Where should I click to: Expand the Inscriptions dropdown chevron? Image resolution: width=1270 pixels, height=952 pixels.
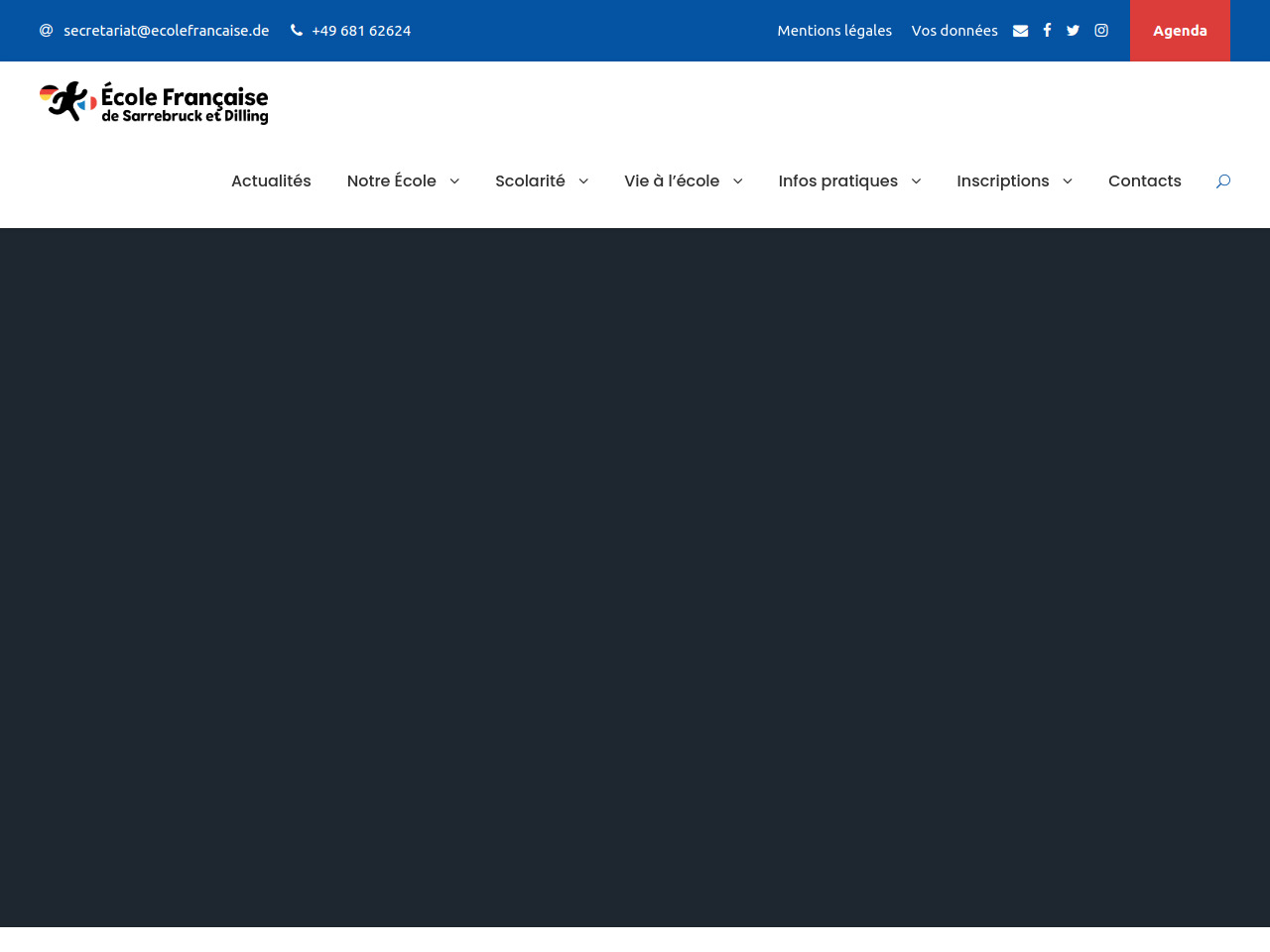click(x=1068, y=180)
